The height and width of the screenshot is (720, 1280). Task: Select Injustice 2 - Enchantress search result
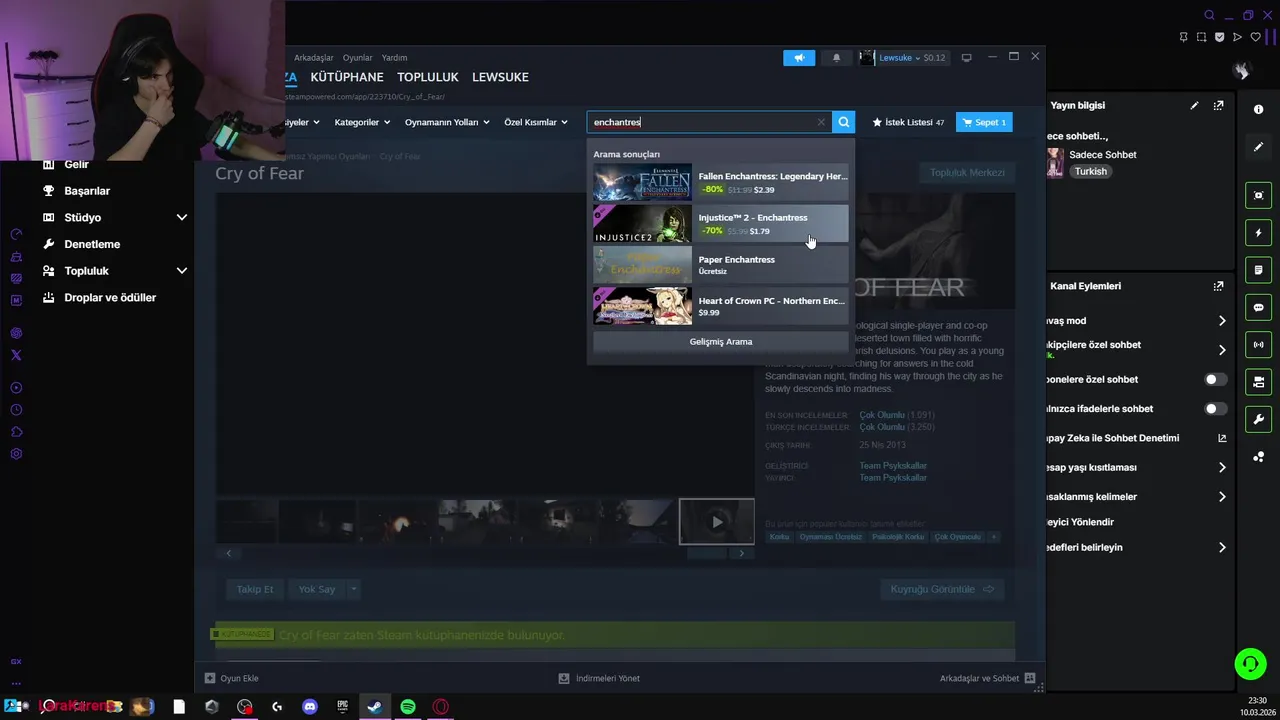pyautogui.click(x=720, y=224)
